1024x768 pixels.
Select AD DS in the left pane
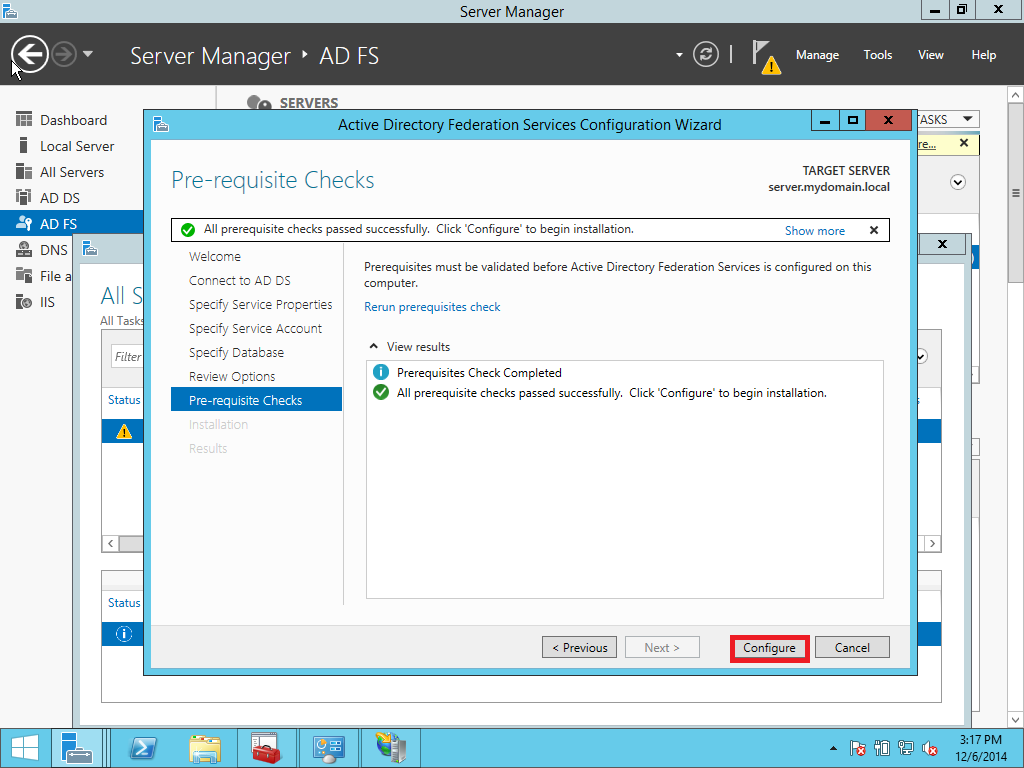[60, 198]
